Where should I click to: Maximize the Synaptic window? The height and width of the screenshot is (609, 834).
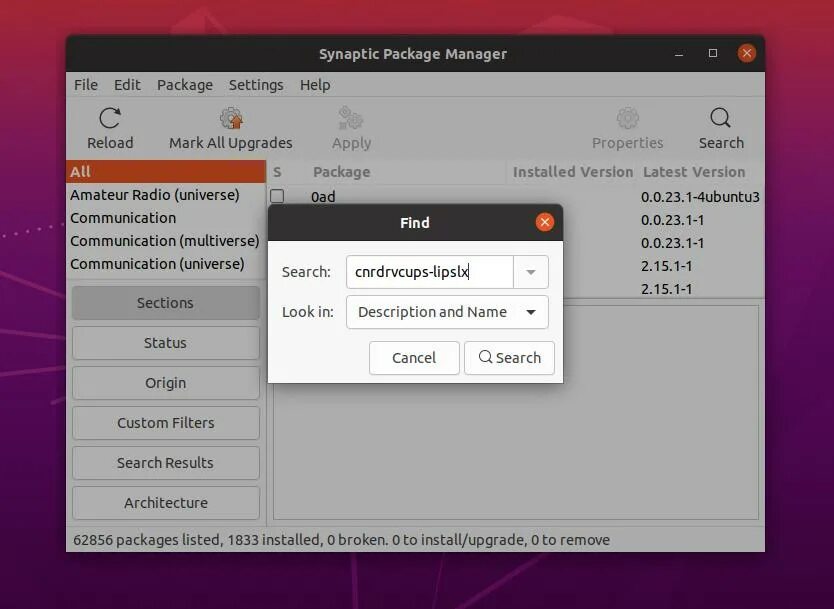pyautogui.click(x=713, y=53)
